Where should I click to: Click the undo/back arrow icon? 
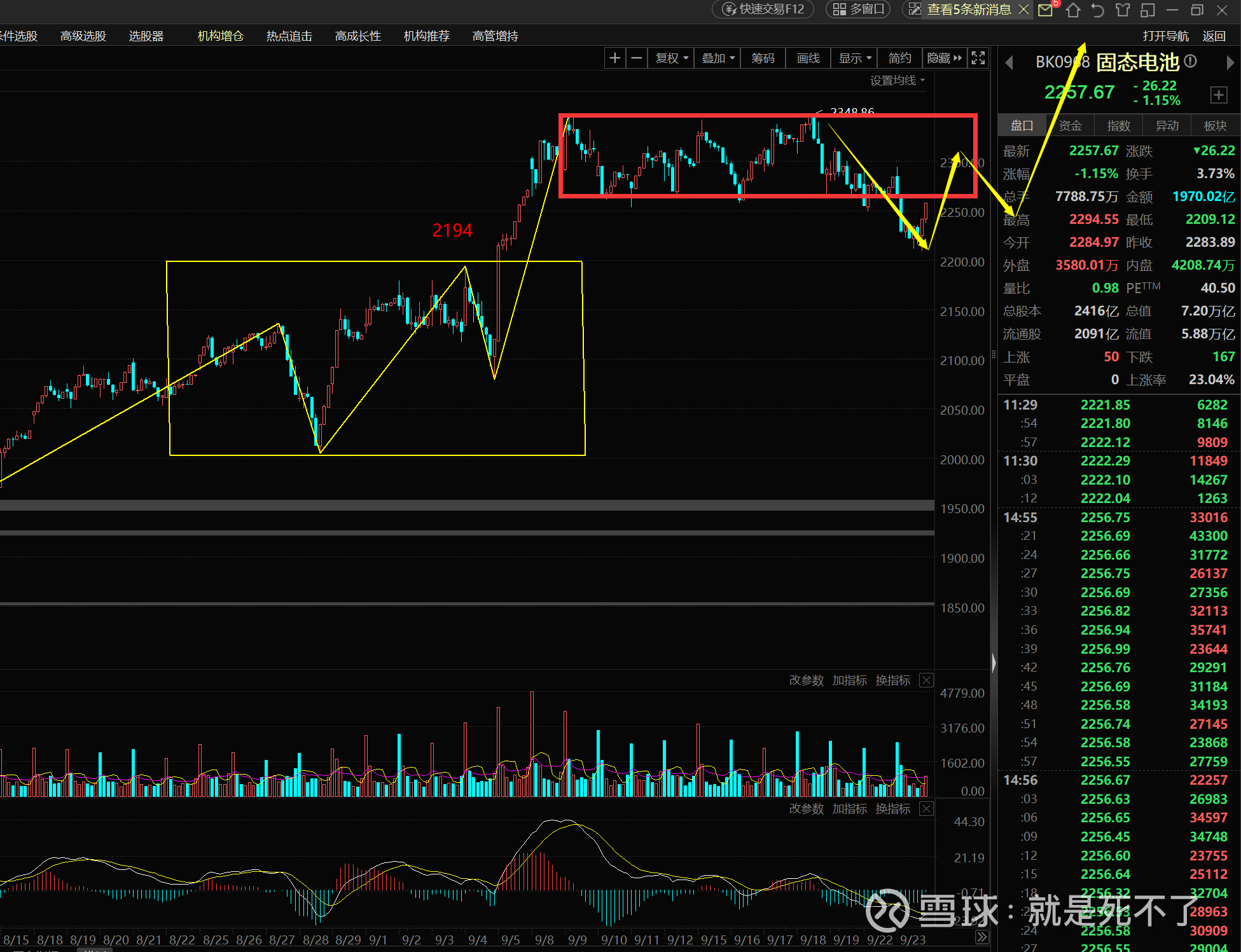pyautogui.click(x=1097, y=10)
